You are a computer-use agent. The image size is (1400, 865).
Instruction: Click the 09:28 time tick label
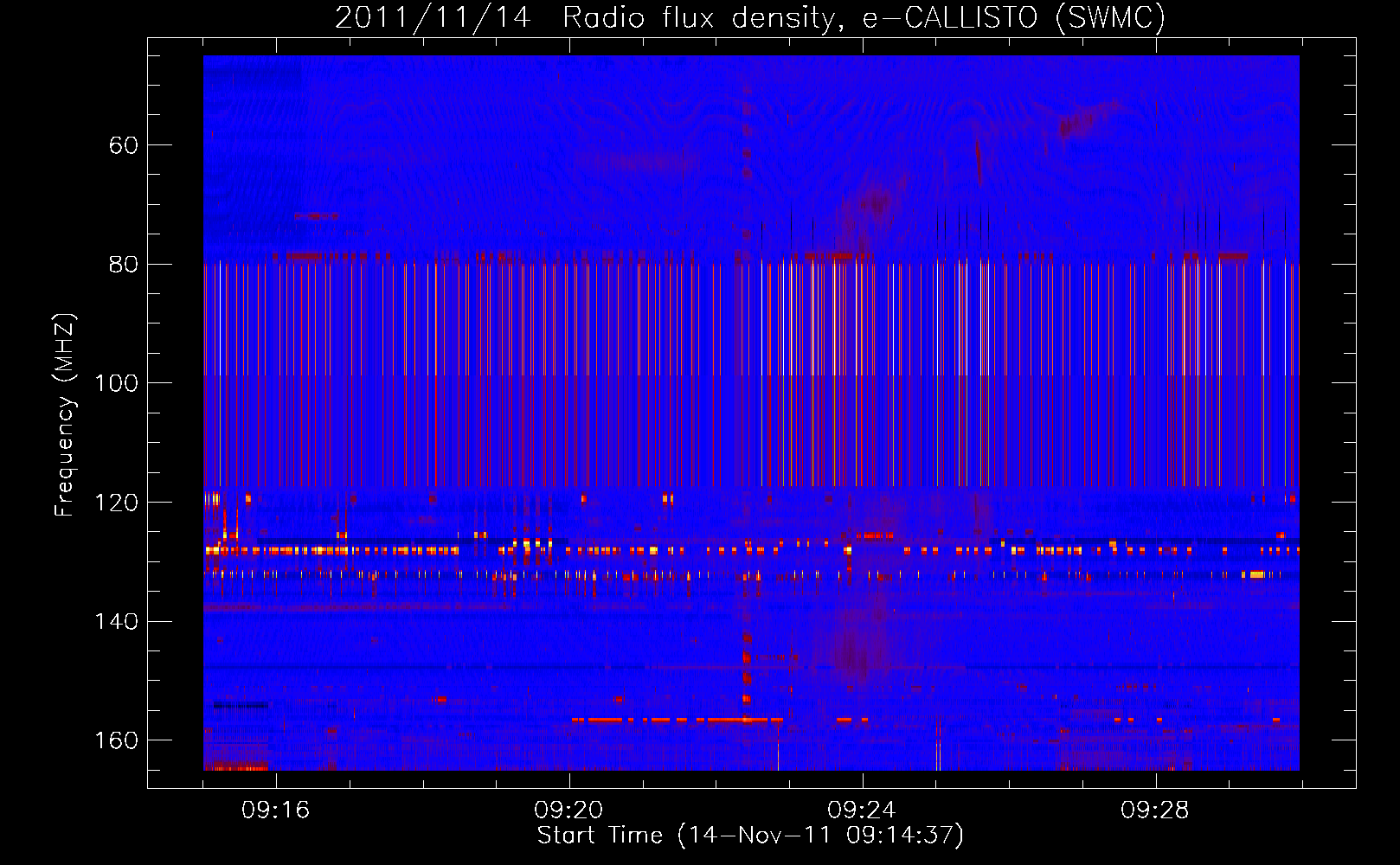point(1155,811)
